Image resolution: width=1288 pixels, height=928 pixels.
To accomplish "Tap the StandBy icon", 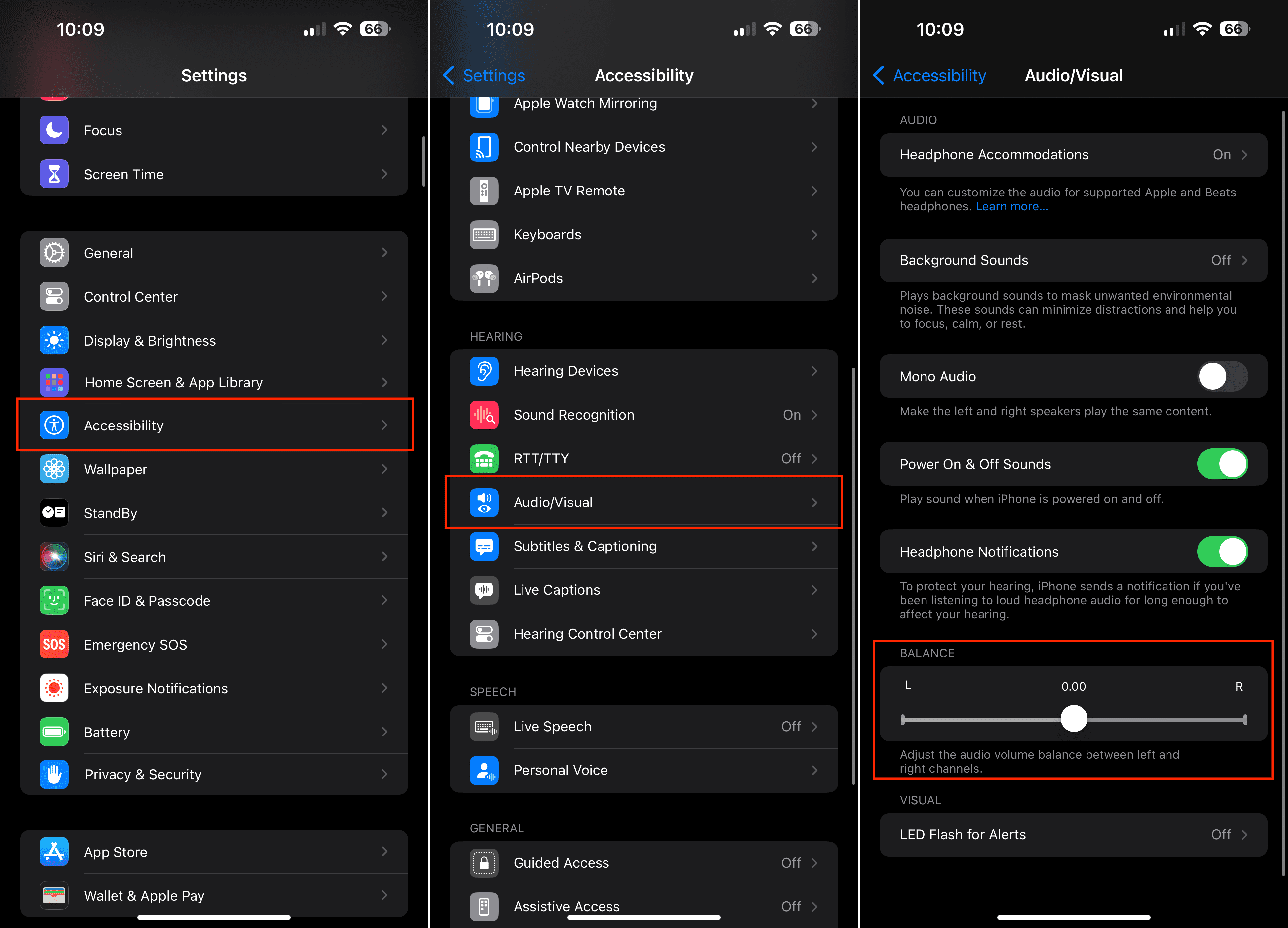I will (54, 513).
